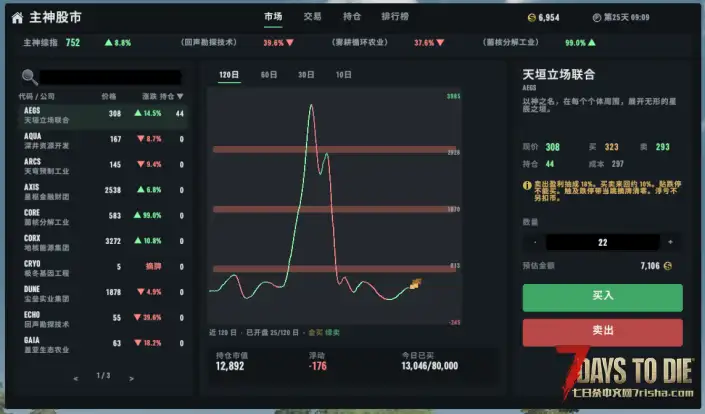Go to previous page of stock list
The image size is (705, 414).
pyautogui.click(x=76, y=379)
